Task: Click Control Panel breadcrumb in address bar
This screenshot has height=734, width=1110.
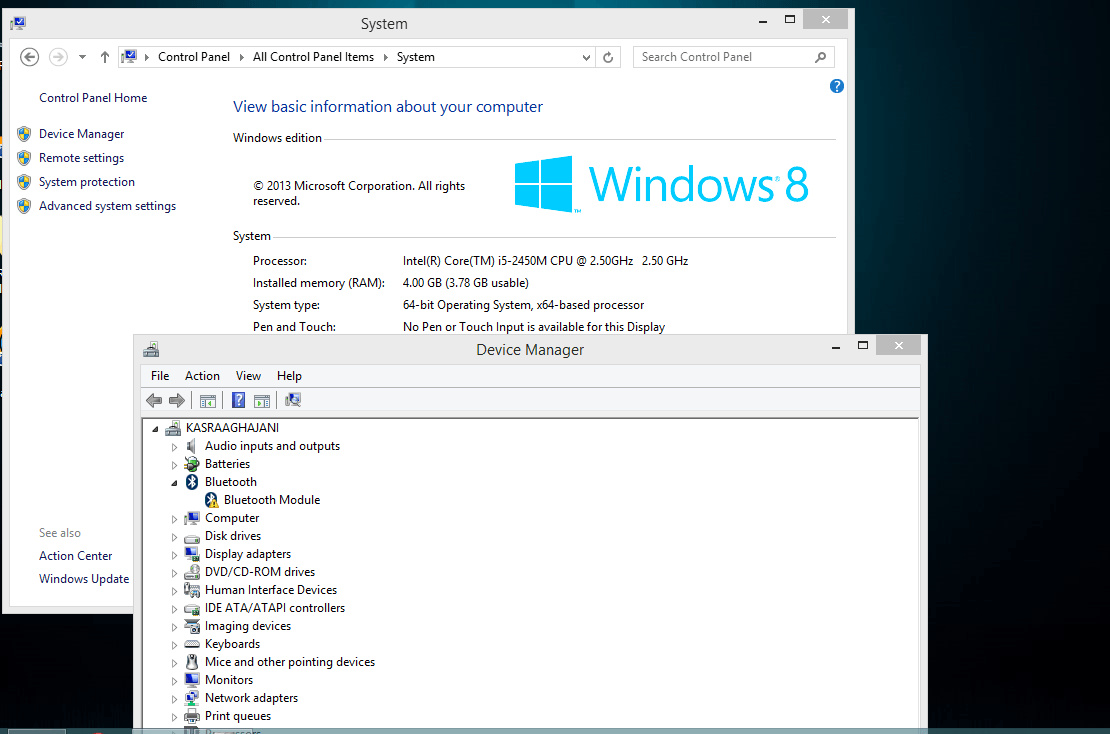Action: (x=194, y=57)
